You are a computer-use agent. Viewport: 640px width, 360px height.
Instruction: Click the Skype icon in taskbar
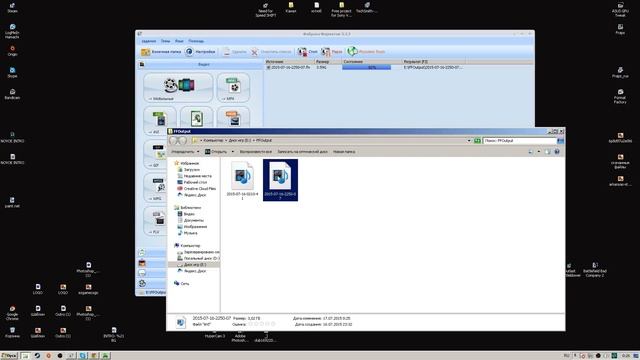pyautogui.click(x=83, y=356)
